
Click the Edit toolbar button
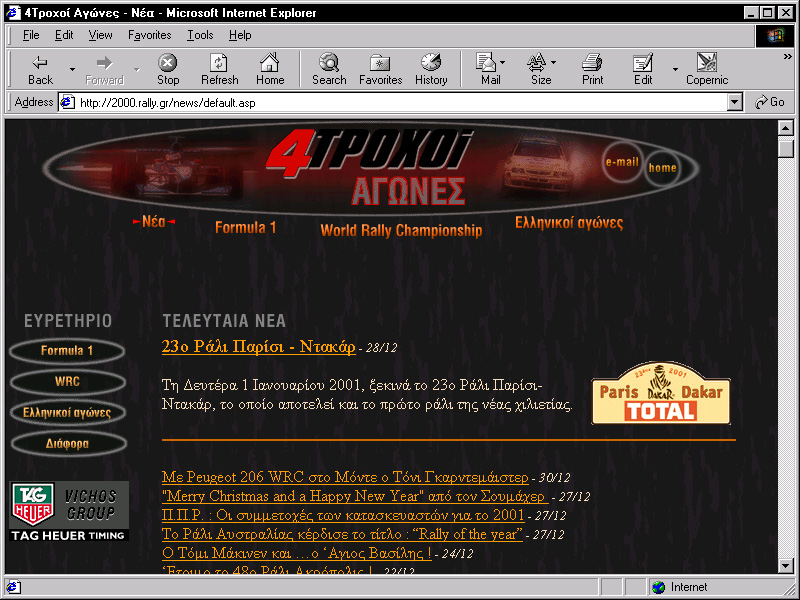tap(643, 69)
